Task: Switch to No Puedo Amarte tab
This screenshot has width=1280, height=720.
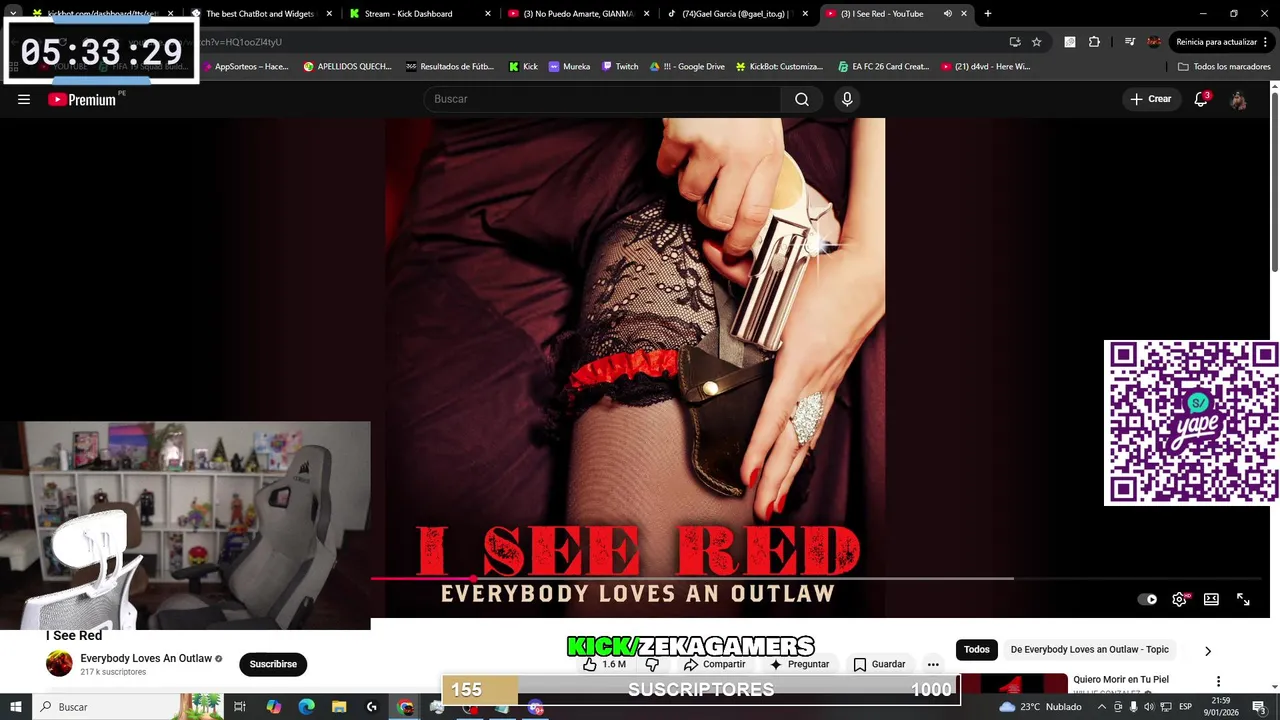Action: 579,14
